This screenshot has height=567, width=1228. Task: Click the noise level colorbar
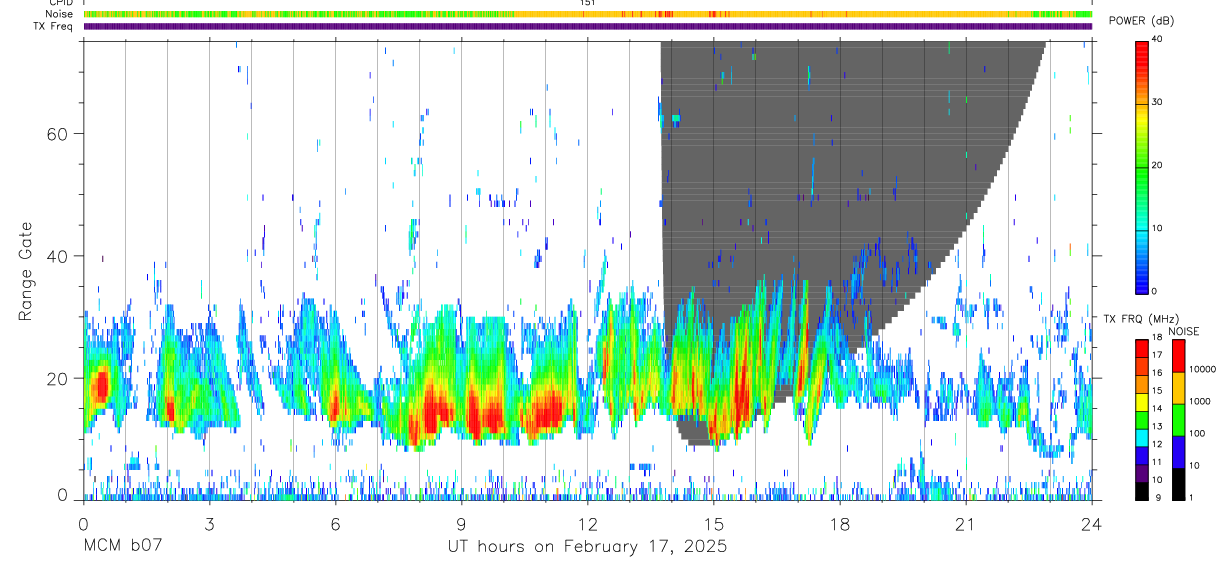pos(1179,420)
